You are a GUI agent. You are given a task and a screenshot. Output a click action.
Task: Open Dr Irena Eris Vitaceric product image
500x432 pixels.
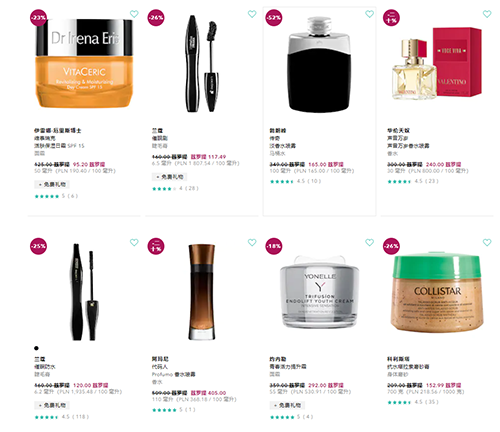click(x=84, y=63)
